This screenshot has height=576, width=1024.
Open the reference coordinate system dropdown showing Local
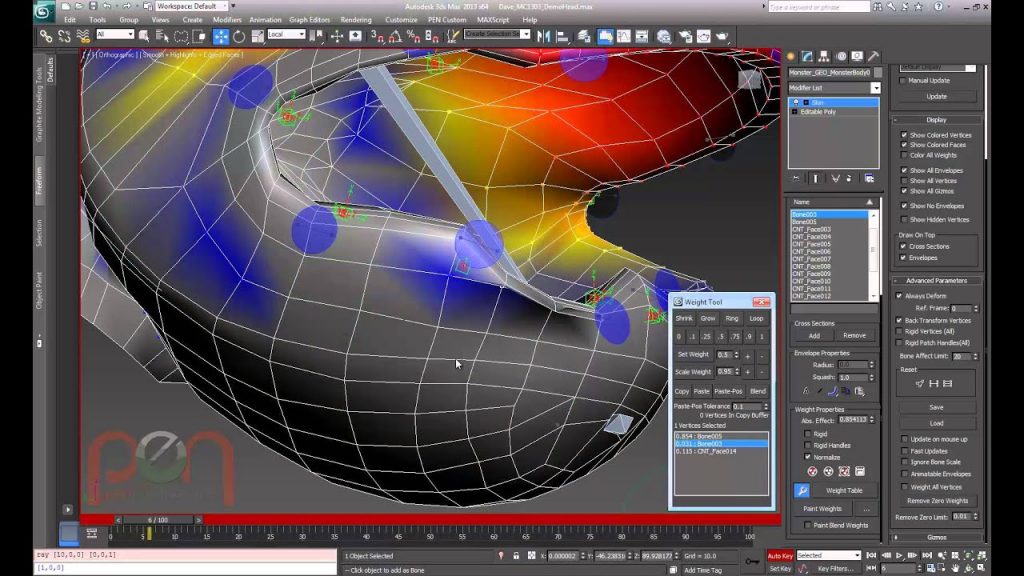(x=287, y=33)
